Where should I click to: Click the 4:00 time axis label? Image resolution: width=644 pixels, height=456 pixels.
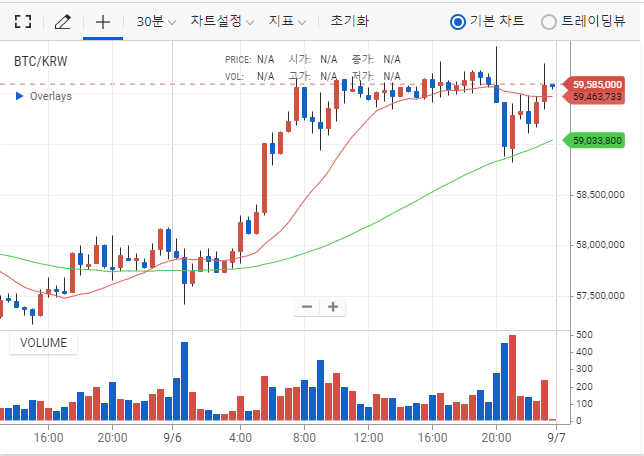(240, 438)
